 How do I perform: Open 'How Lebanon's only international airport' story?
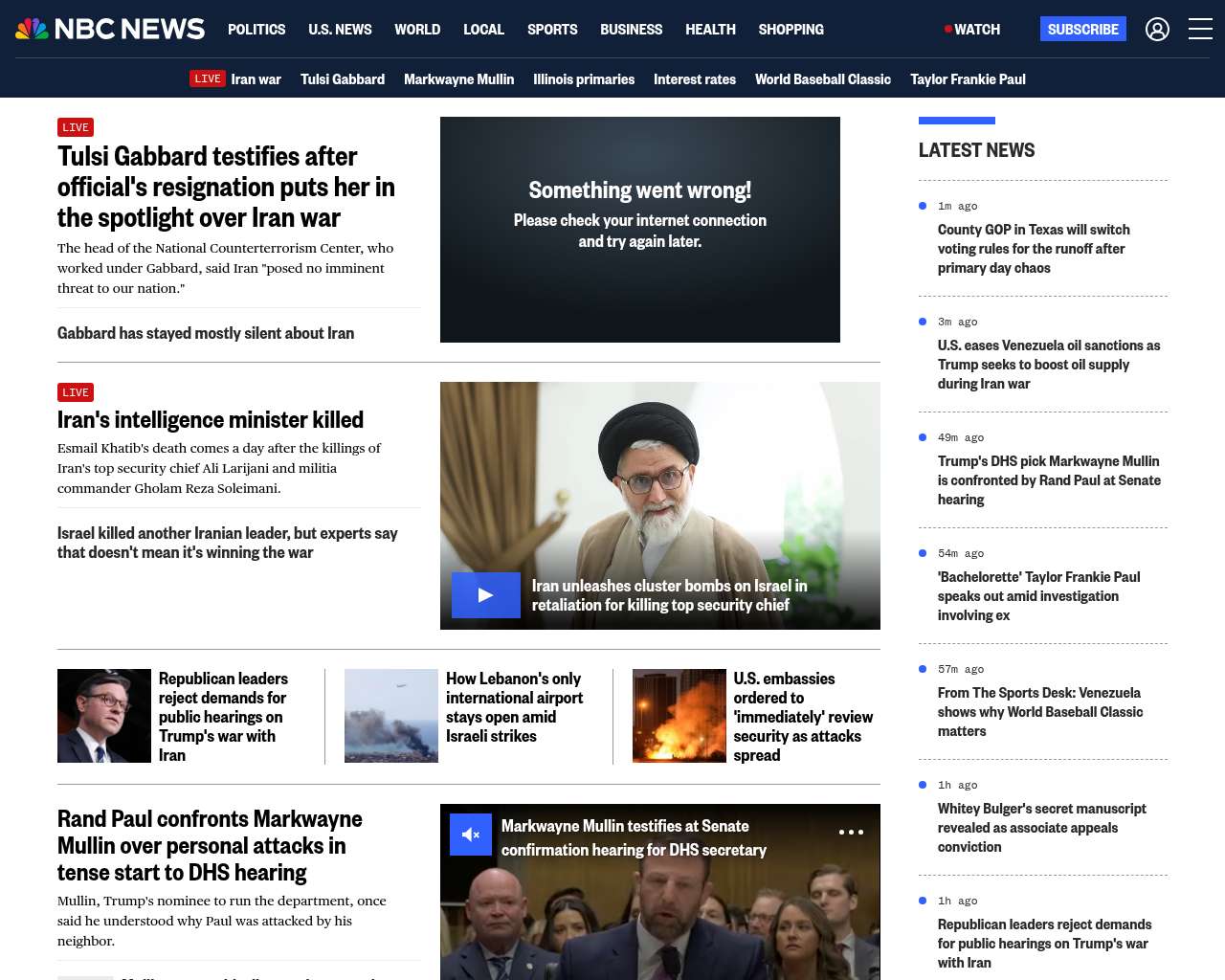pyautogui.click(x=514, y=707)
